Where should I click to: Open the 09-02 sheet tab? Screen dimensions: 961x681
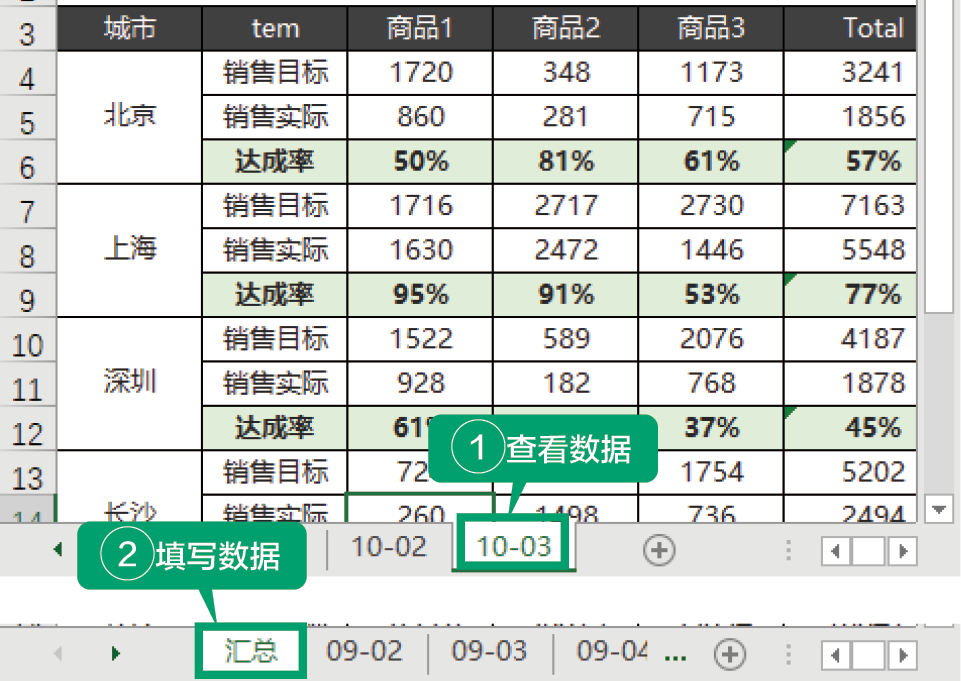click(364, 652)
